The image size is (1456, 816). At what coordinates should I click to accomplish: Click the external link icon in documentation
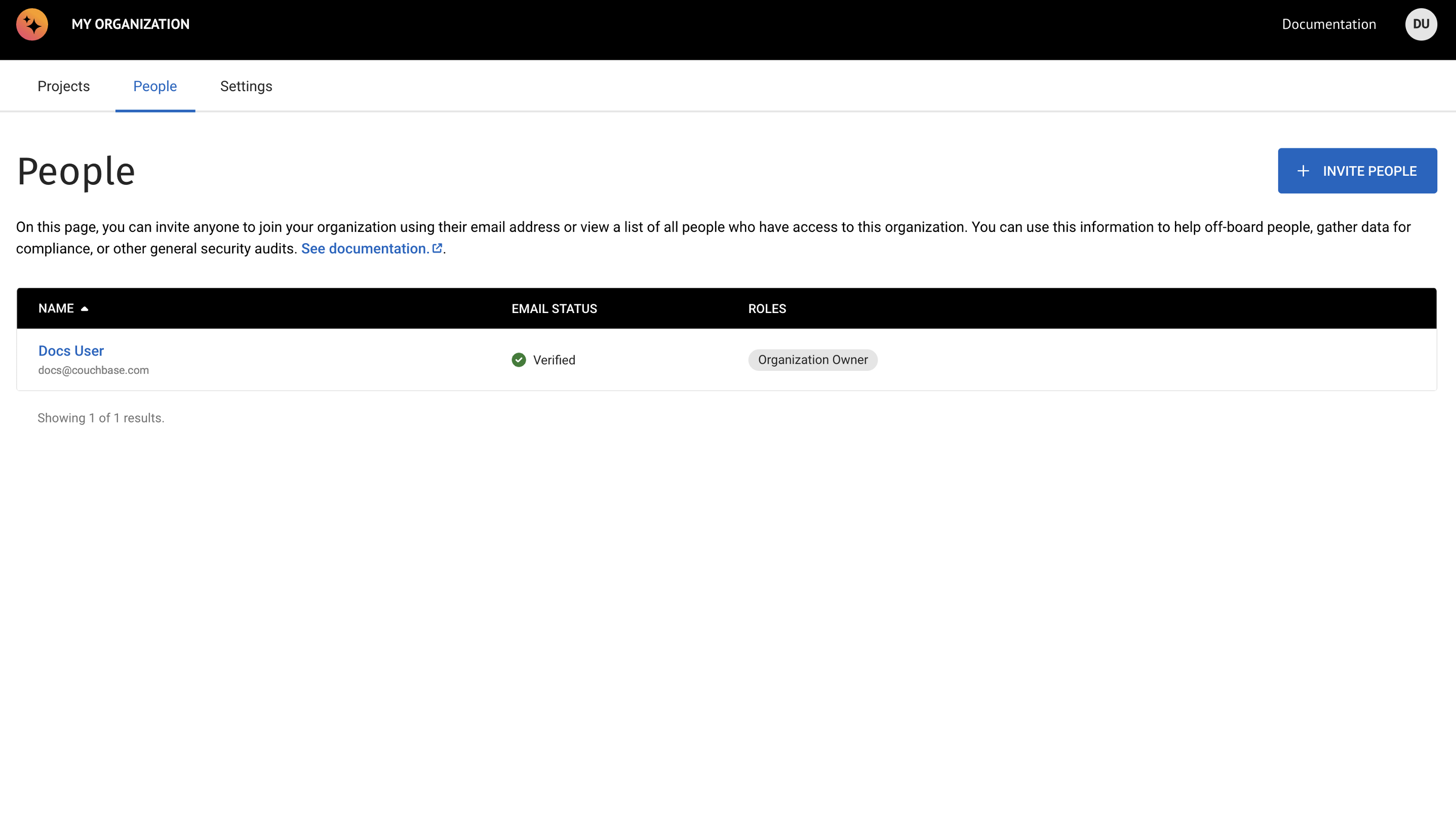click(x=437, y=249)
